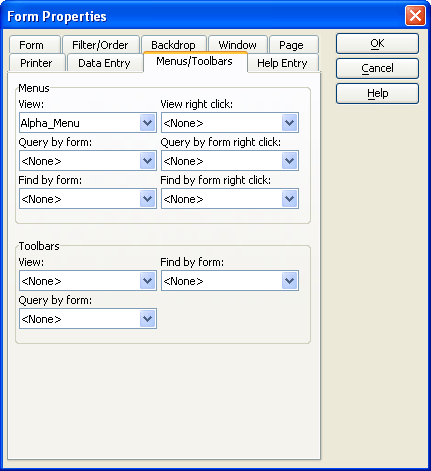Go to the Printer tab
Image resolution: width=431 pixels, height=471 pixels.
37,63
